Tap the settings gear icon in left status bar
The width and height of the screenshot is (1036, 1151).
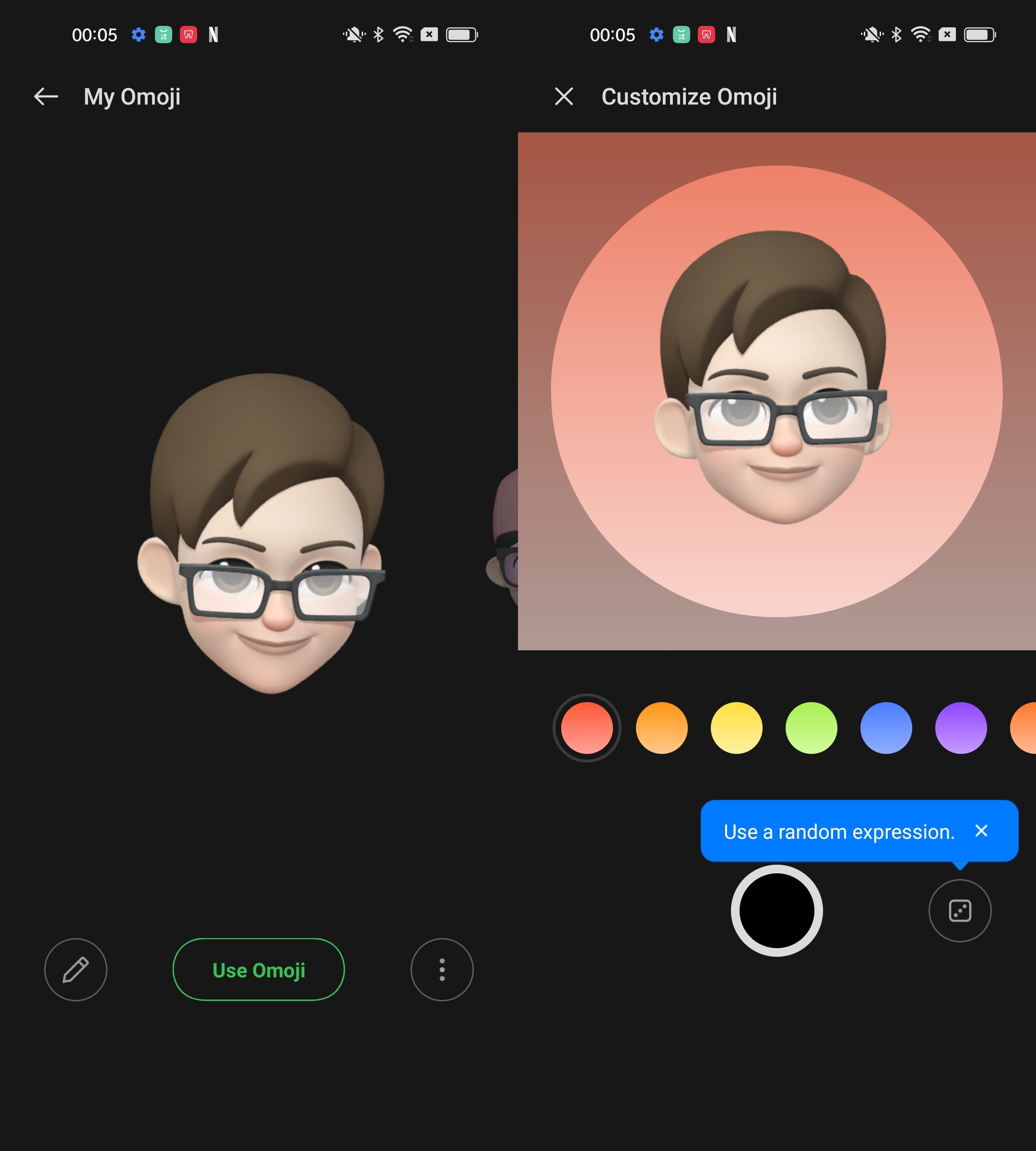click(138, 35)
